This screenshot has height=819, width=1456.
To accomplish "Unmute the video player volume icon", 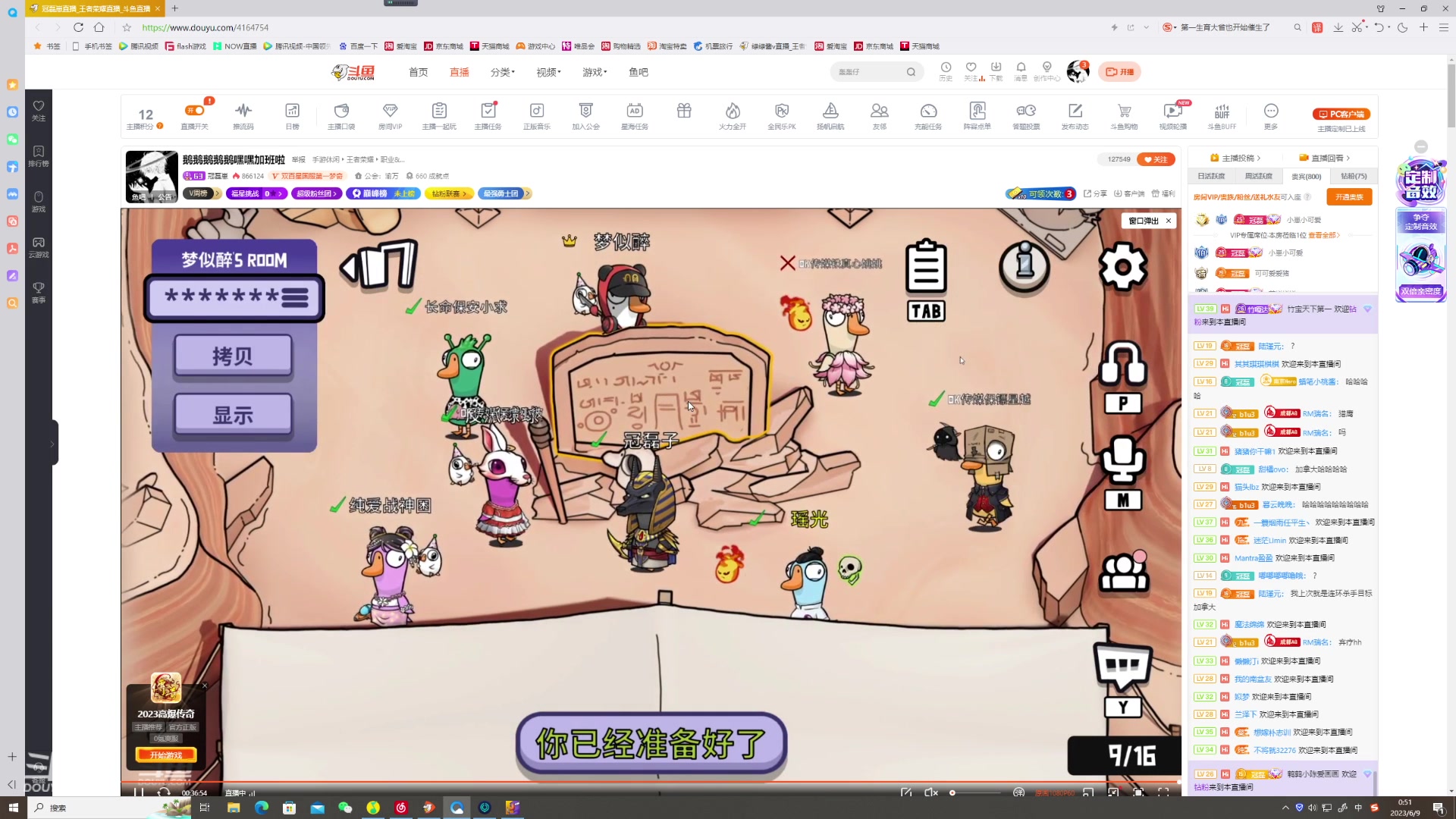I will (x=931, y=792).
